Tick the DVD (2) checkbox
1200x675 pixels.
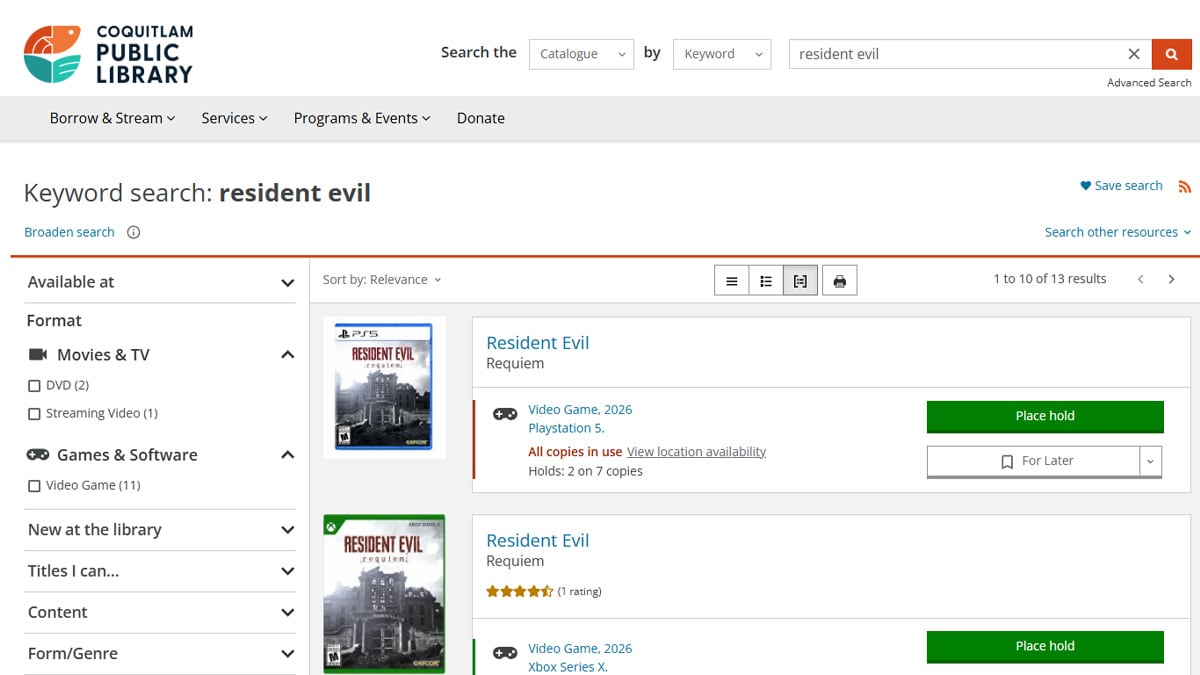[x=34, y=386]
